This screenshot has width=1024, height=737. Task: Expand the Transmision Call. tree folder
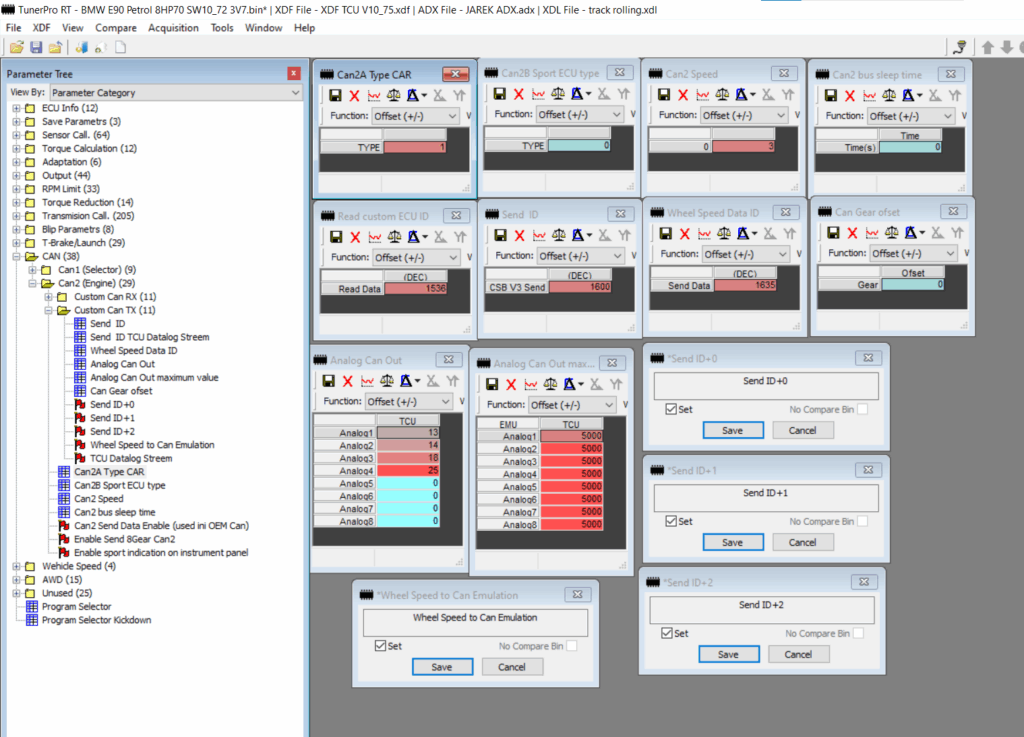tap(16, 215)
